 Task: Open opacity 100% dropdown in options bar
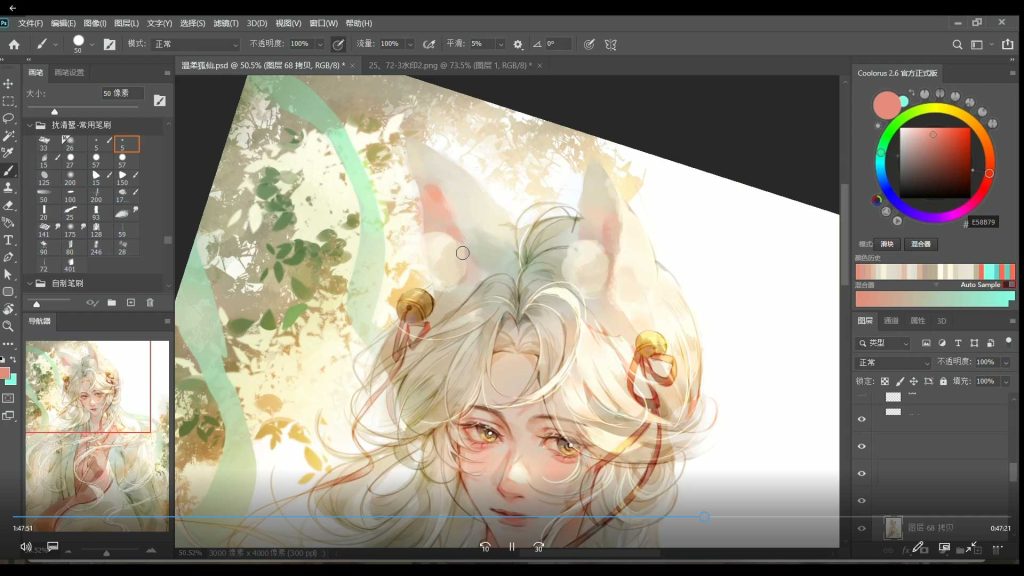320,44
